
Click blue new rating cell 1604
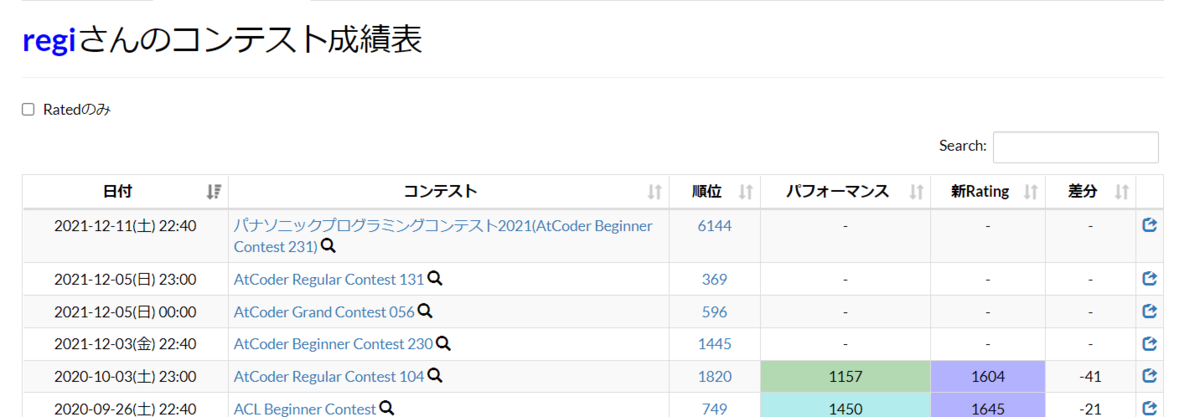[988, 376]
